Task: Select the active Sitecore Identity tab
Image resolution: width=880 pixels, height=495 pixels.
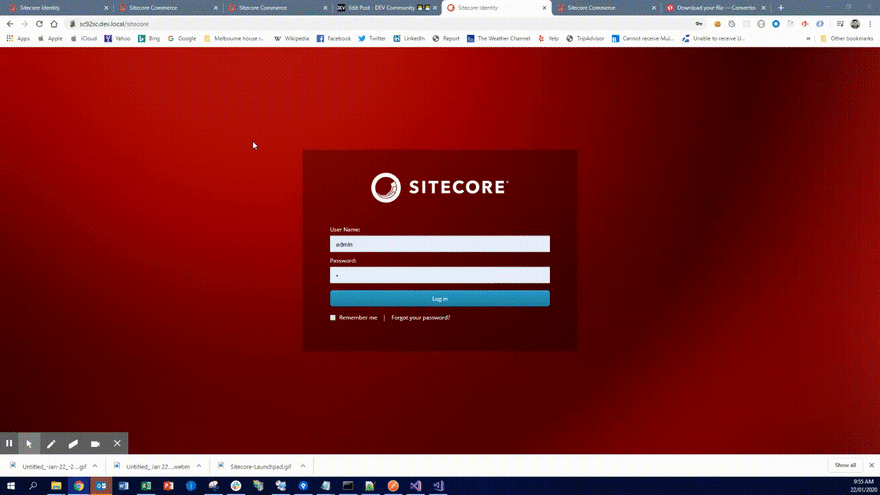Action: [x=496, y=8]
